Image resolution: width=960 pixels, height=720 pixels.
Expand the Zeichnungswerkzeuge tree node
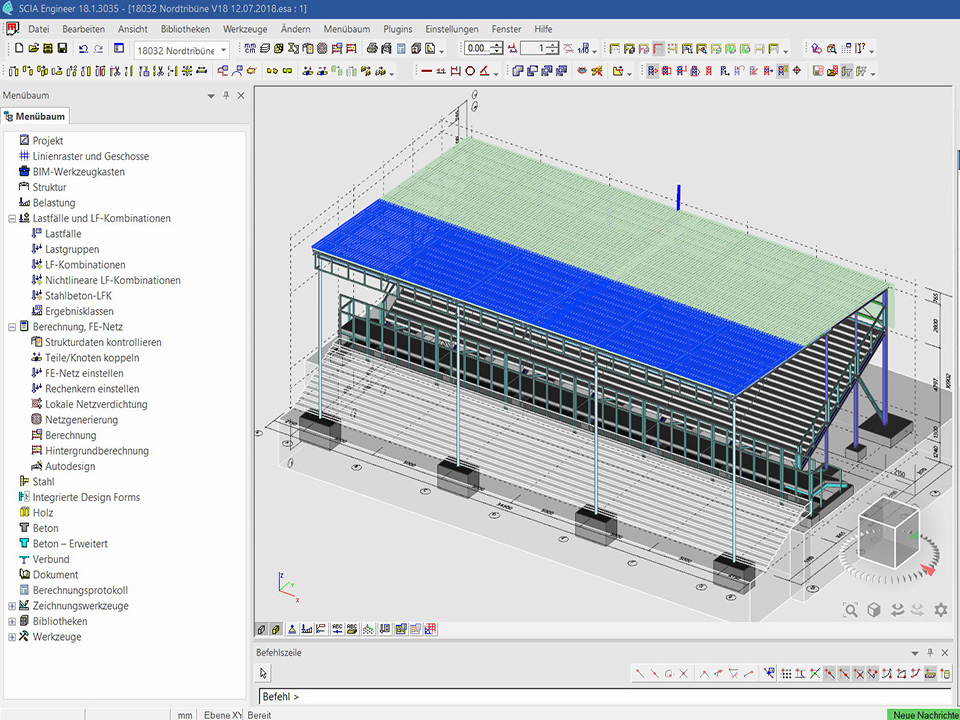tap(12, 606)
